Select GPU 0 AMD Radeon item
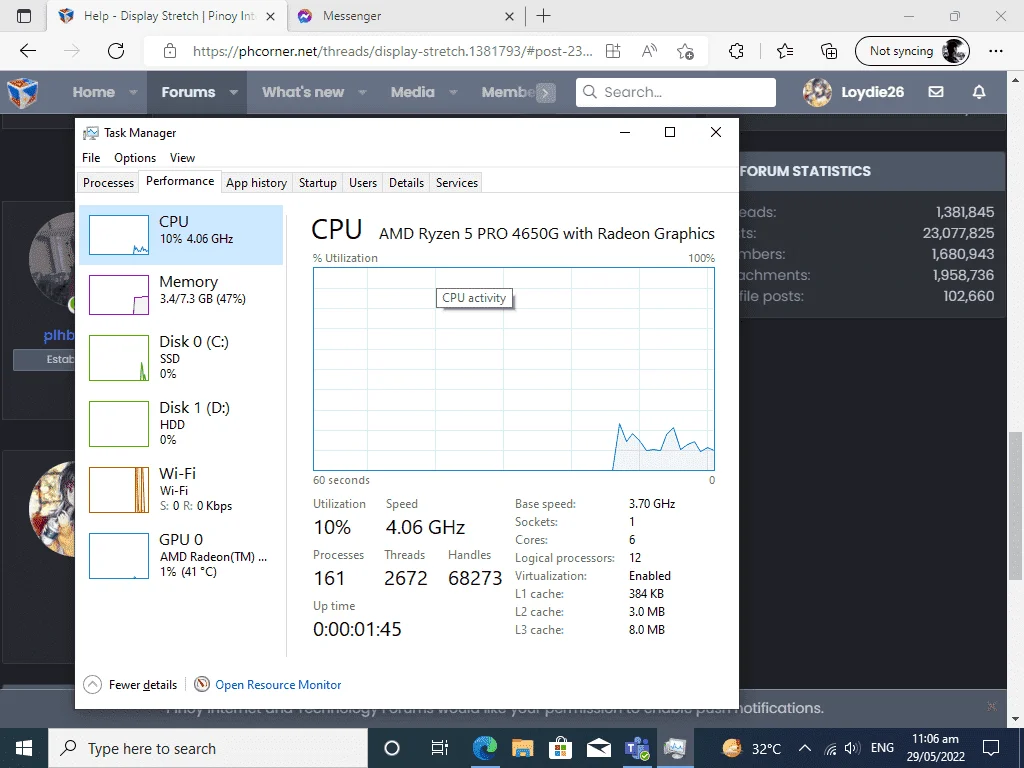 pos(181,555)
